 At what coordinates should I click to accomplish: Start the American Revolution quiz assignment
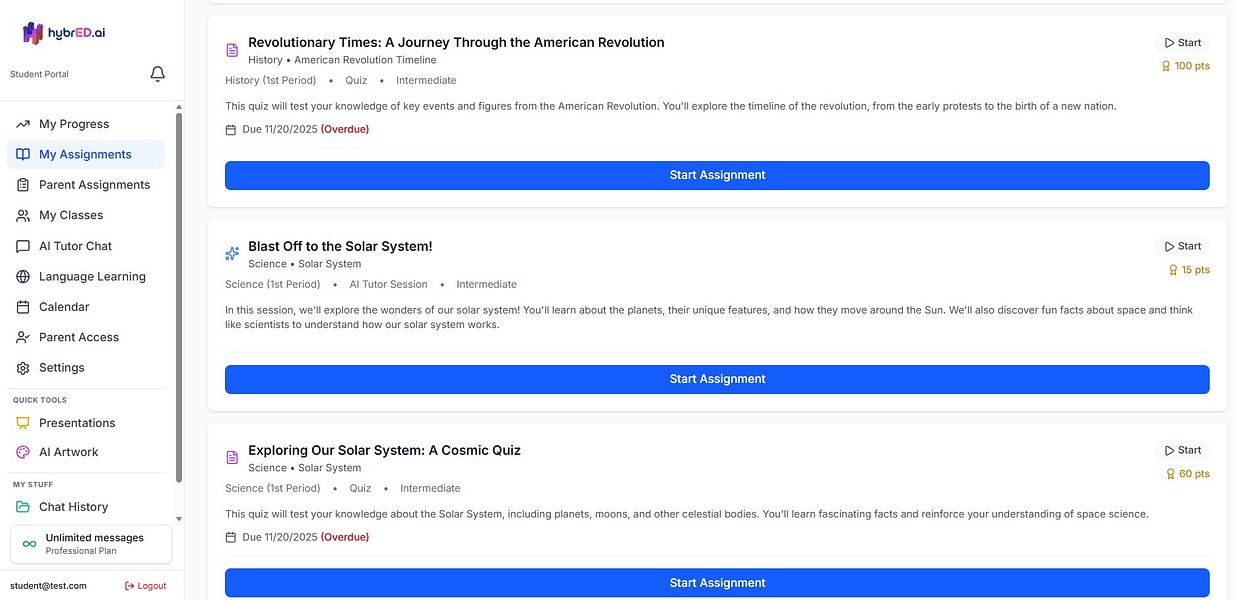[x=717, y=175]
